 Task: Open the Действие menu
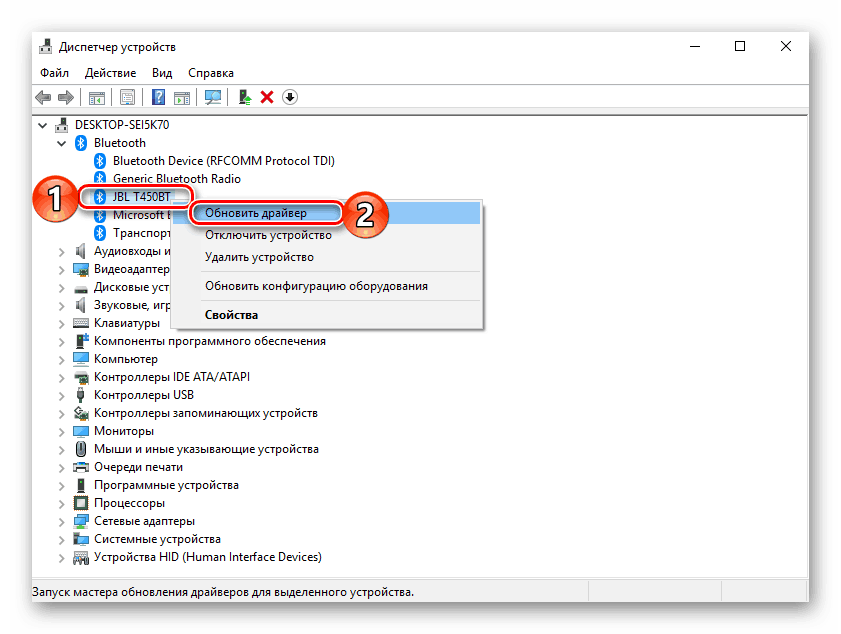coord(110,72)
